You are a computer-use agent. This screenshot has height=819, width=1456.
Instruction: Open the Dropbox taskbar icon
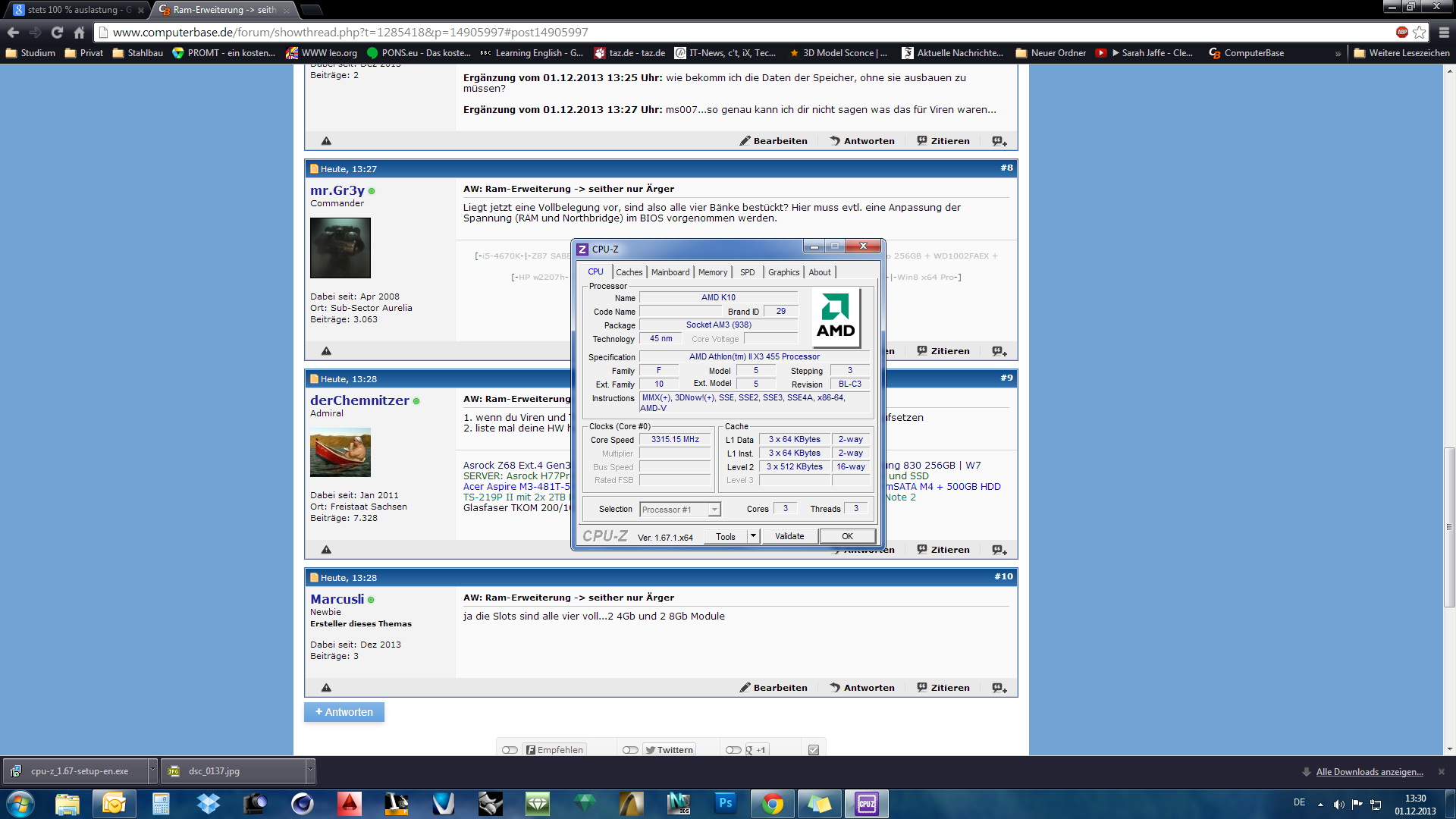[x=208, y=804]
